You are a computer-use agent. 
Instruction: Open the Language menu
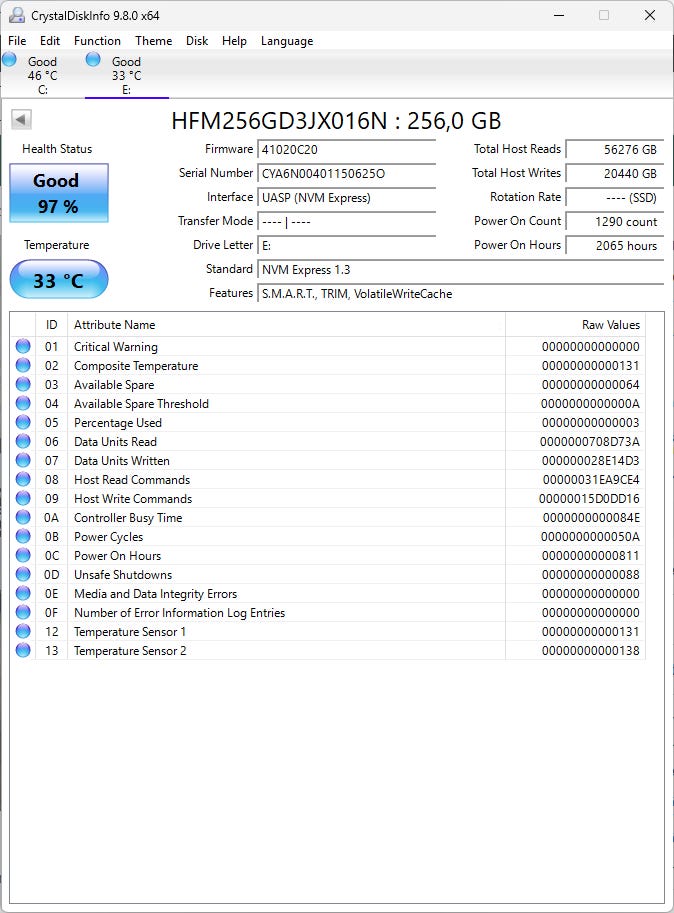pyautogui.click(x=287, y=41)
